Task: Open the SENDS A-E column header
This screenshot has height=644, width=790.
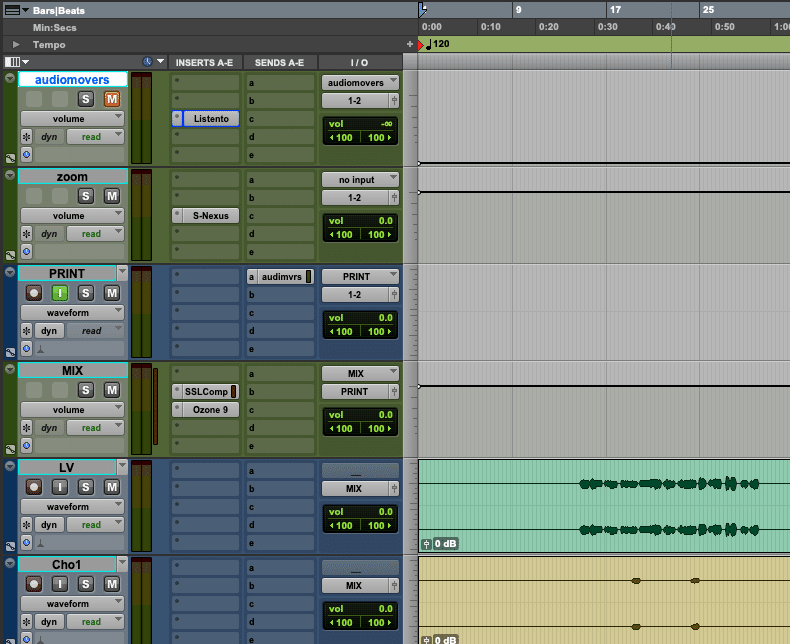Action: 279,62
